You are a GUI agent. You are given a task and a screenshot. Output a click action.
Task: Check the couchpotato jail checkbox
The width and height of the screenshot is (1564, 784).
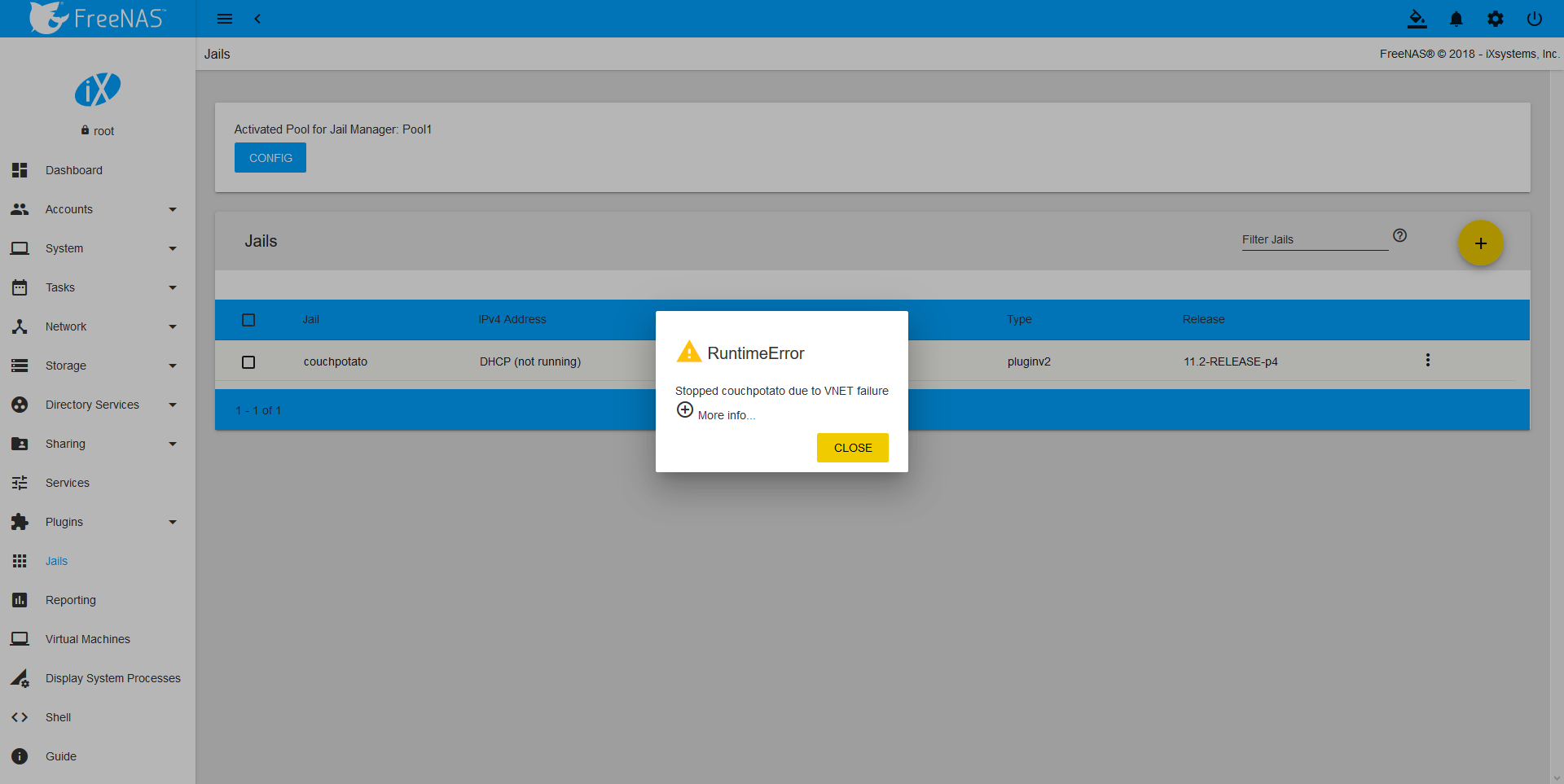(248, 362)
